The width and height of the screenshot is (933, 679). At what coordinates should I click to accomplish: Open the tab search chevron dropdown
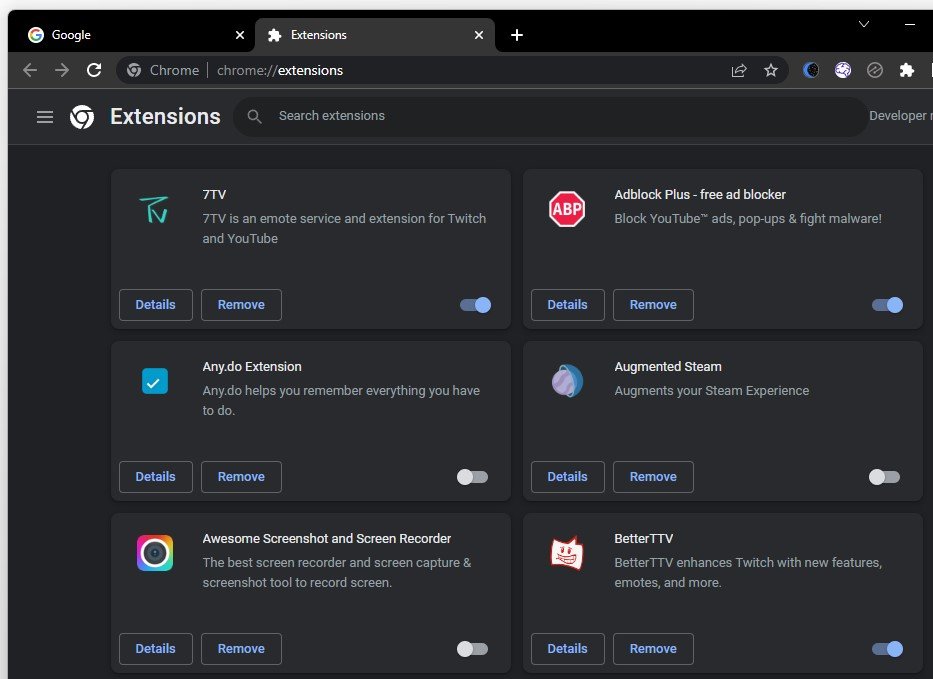point(864,24)
